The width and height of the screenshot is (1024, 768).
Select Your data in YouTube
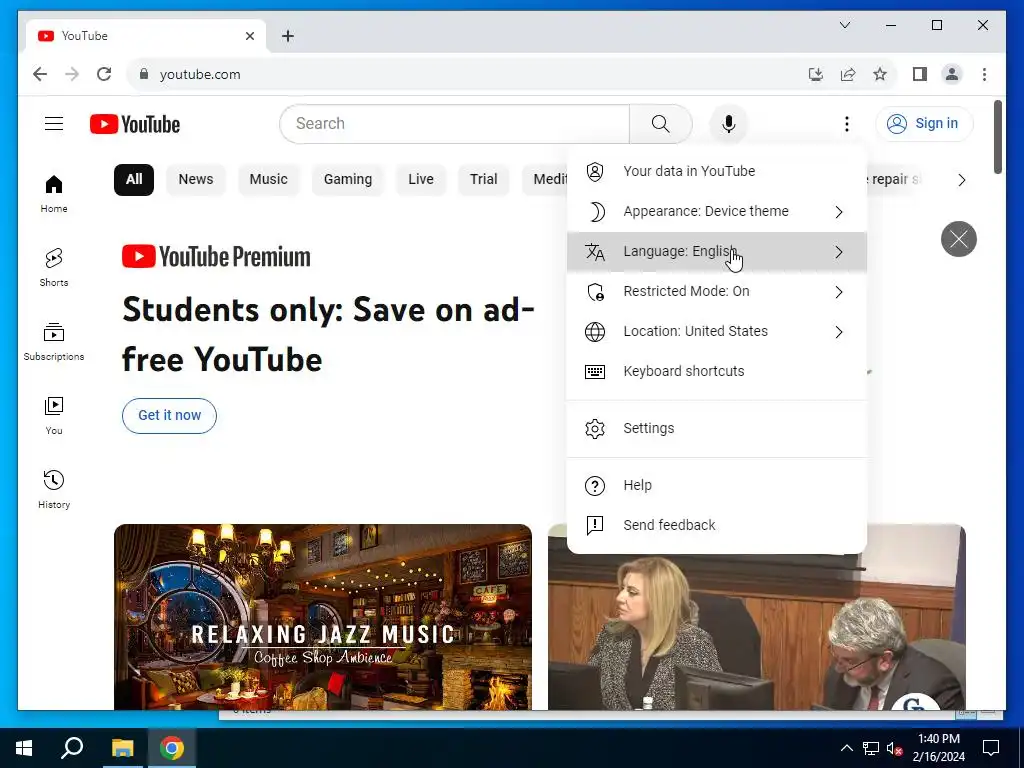[716, 171]
